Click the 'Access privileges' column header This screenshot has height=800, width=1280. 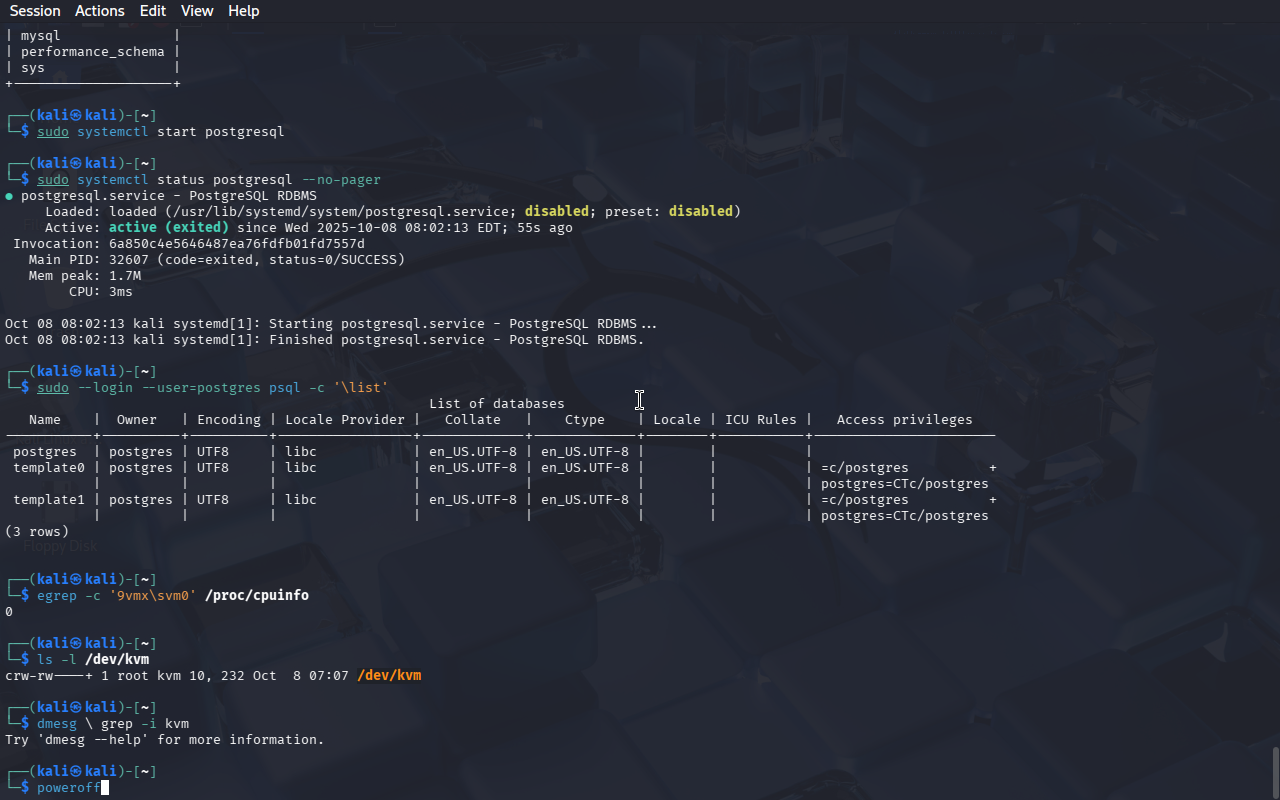pos(904,420)
